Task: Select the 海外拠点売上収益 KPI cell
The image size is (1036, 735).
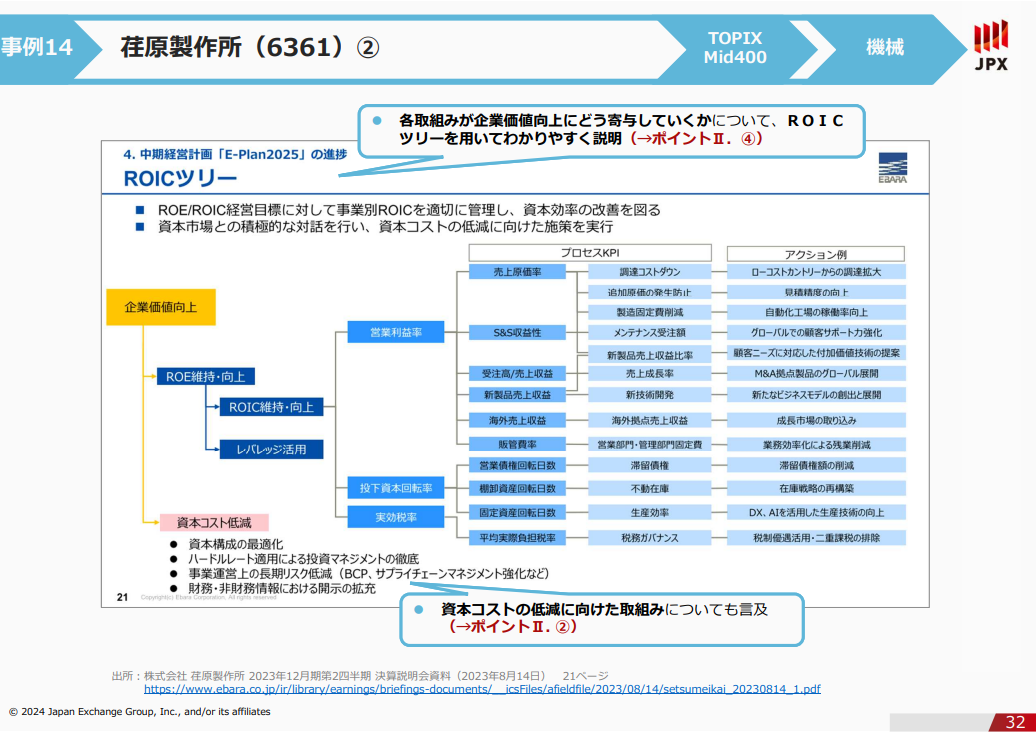Action: 649,420
